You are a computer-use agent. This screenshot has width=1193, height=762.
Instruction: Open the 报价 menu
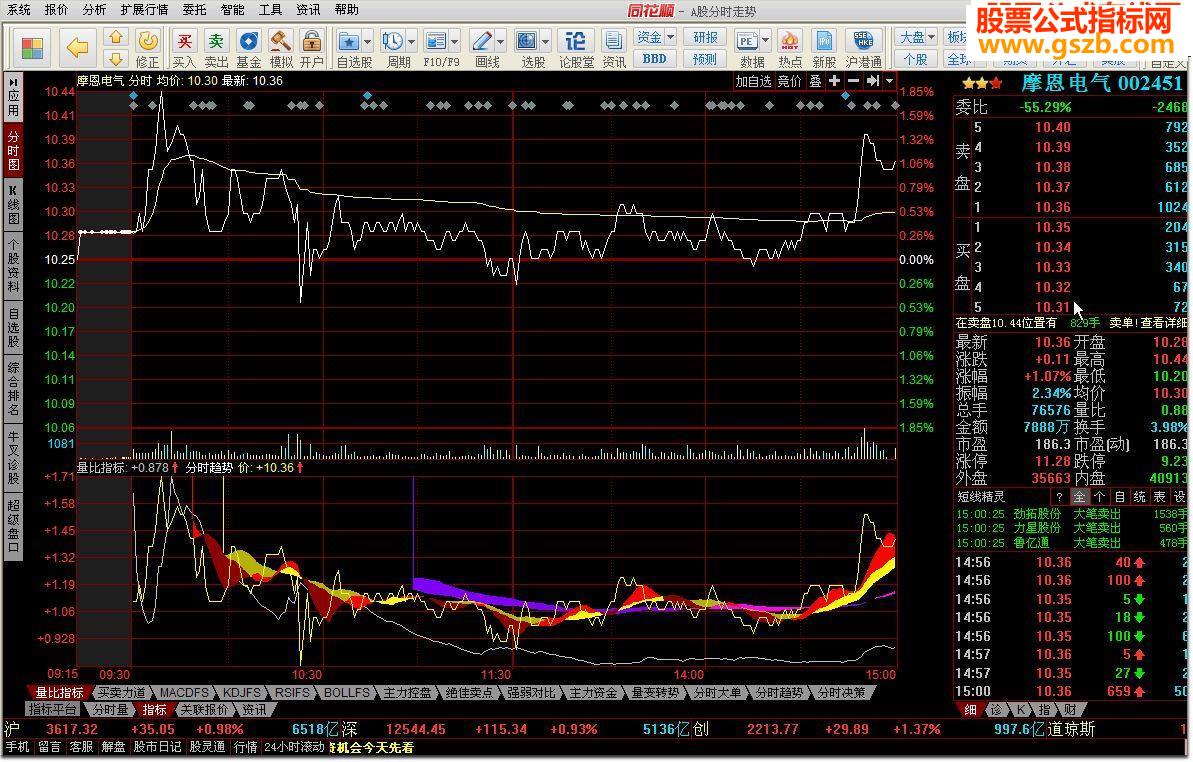coord(56,10)
